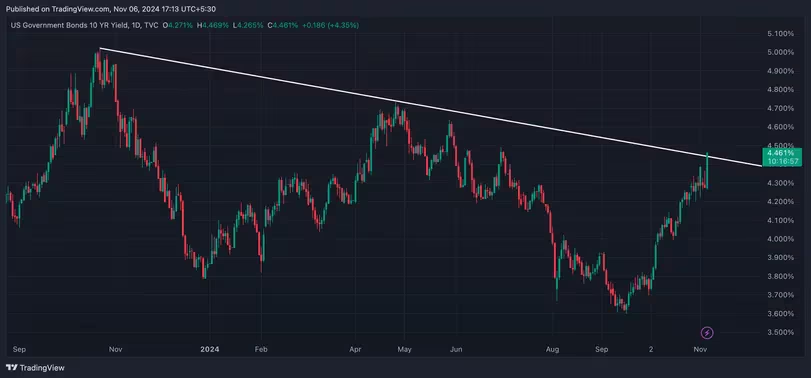Click the Jun label on the time axis

(x=455, y=350)
